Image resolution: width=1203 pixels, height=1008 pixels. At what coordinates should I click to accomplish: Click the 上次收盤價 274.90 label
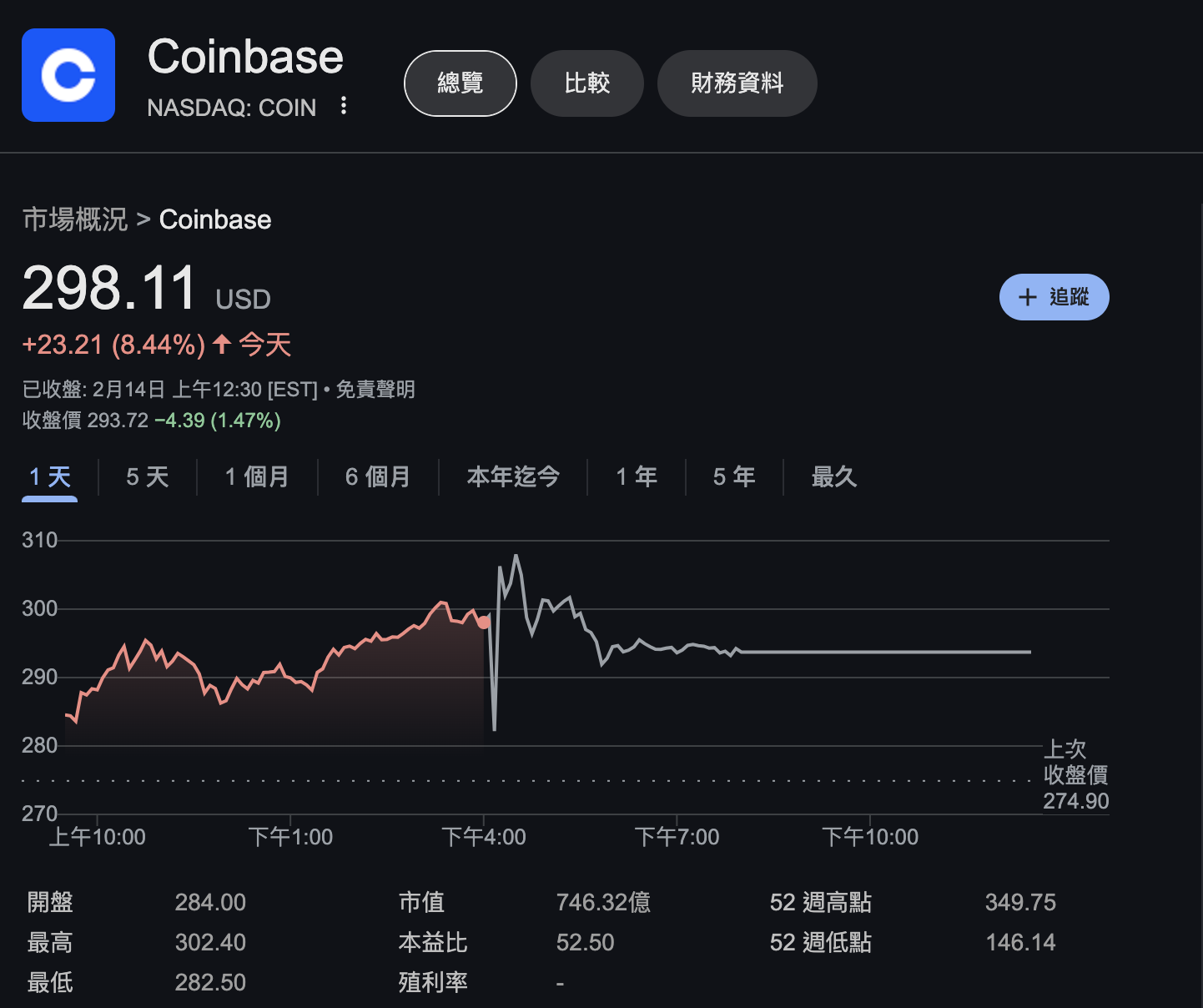(1075, 775)
